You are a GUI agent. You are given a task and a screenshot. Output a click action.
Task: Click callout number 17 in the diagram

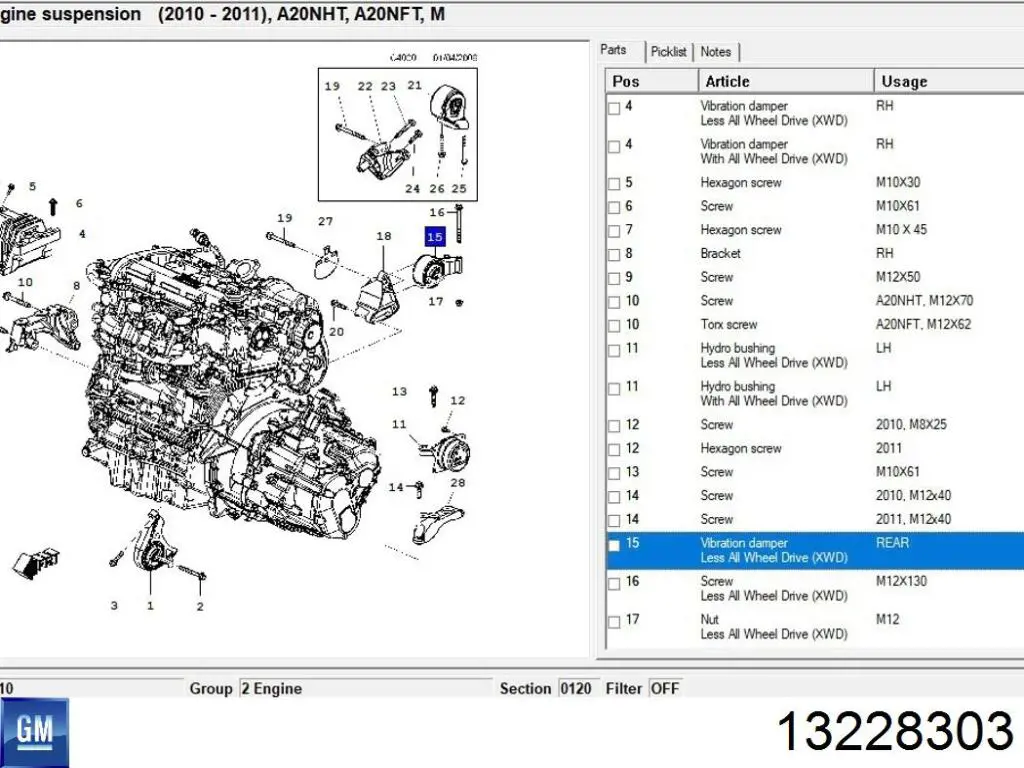[436, 301]
